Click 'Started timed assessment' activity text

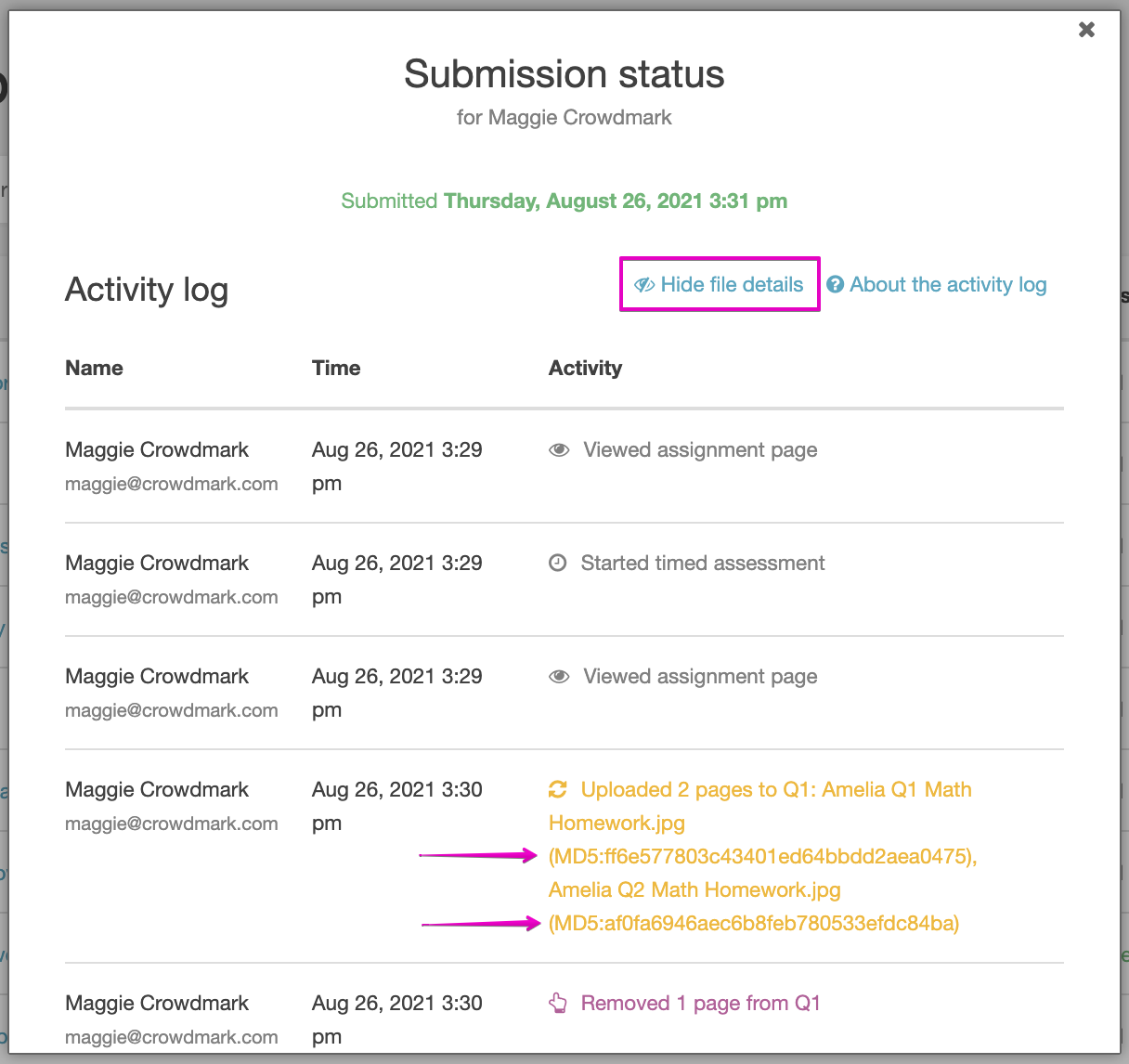[703, 563]
